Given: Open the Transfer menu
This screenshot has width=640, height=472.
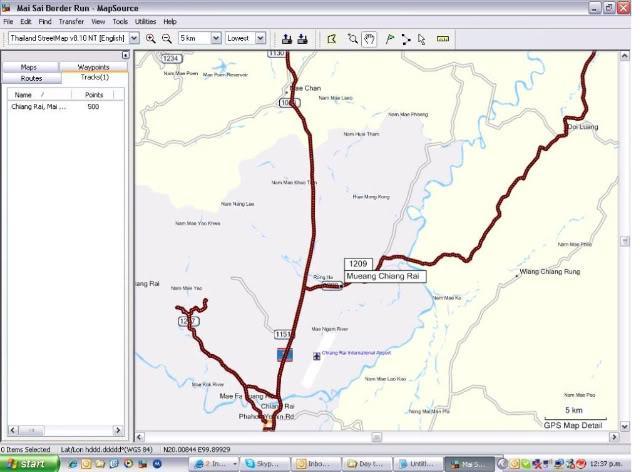Looking at the screenshot, I should (x=71, y=21).
